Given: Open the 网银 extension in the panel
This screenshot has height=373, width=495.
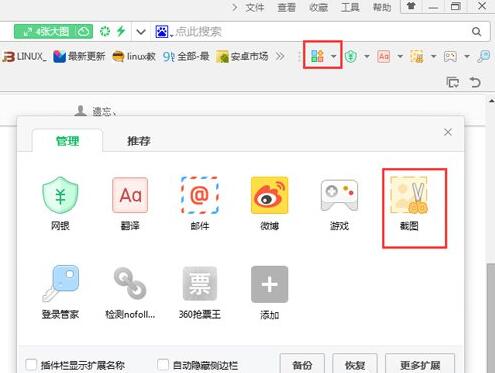Looking at the screenshot, I should pos(60,203).
